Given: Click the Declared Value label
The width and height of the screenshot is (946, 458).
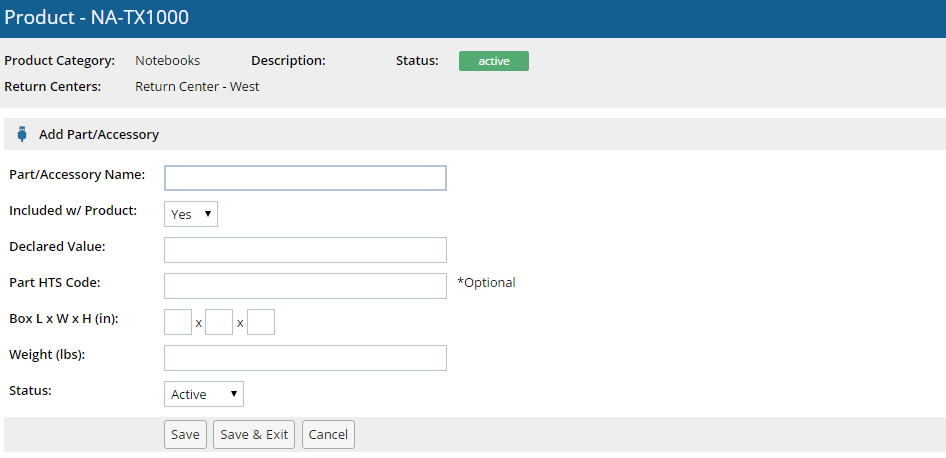Looking at the screenshot, I should 57,246.
